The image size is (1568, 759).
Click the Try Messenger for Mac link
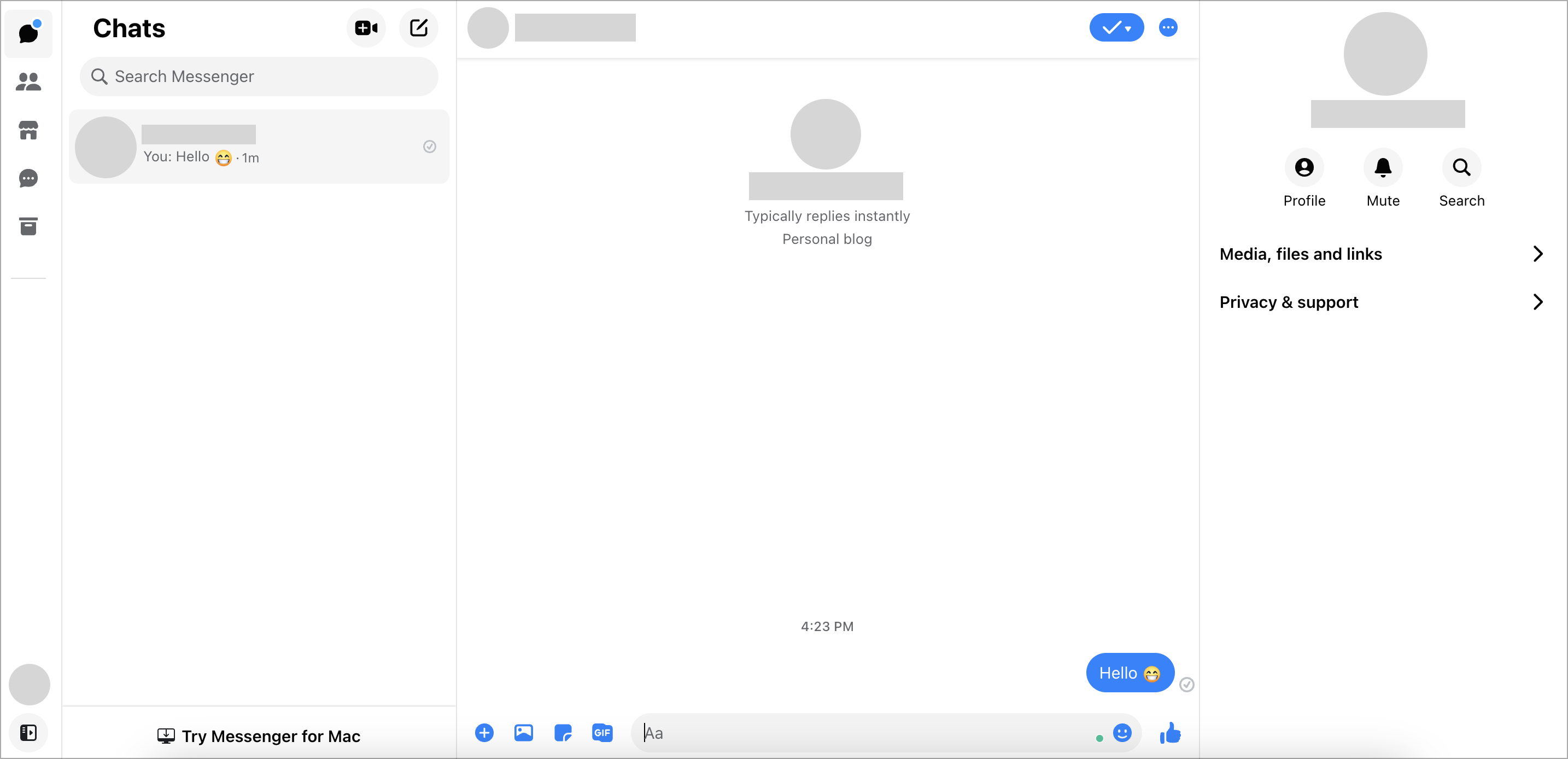(x=259, y=736)
